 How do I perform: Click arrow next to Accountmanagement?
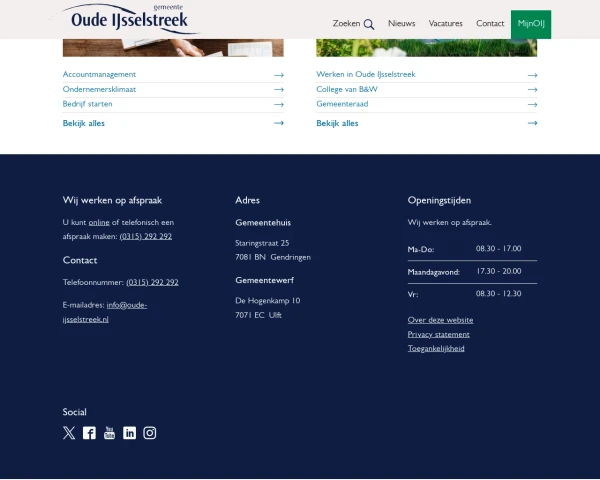(279, 75)
